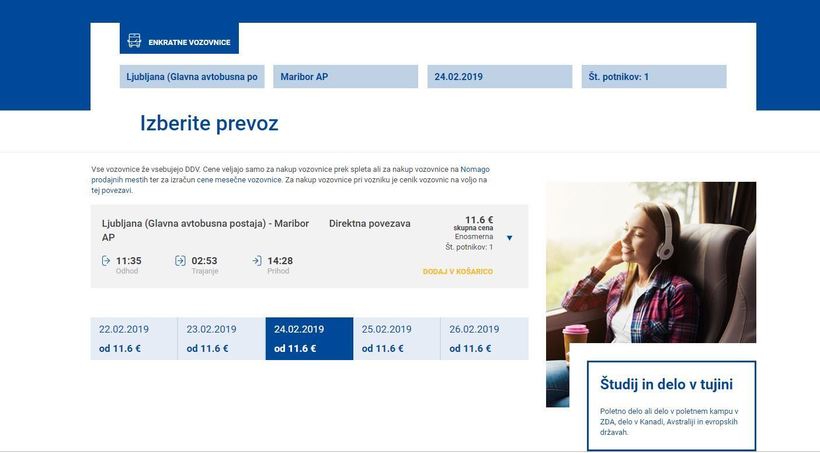
Task: Click the arrival arrow icon next to 14:28
Action: (257, 261)
